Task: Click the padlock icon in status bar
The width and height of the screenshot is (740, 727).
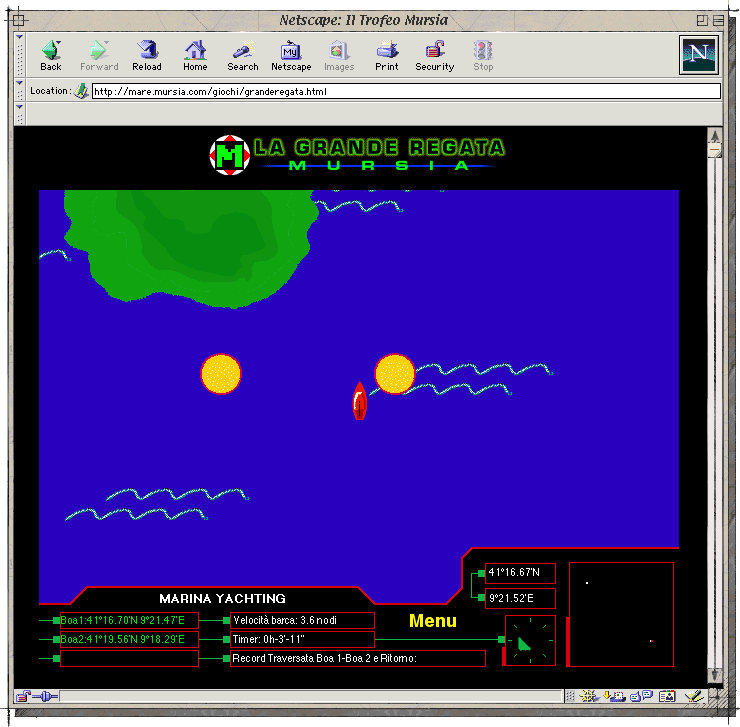Action: 22,696
